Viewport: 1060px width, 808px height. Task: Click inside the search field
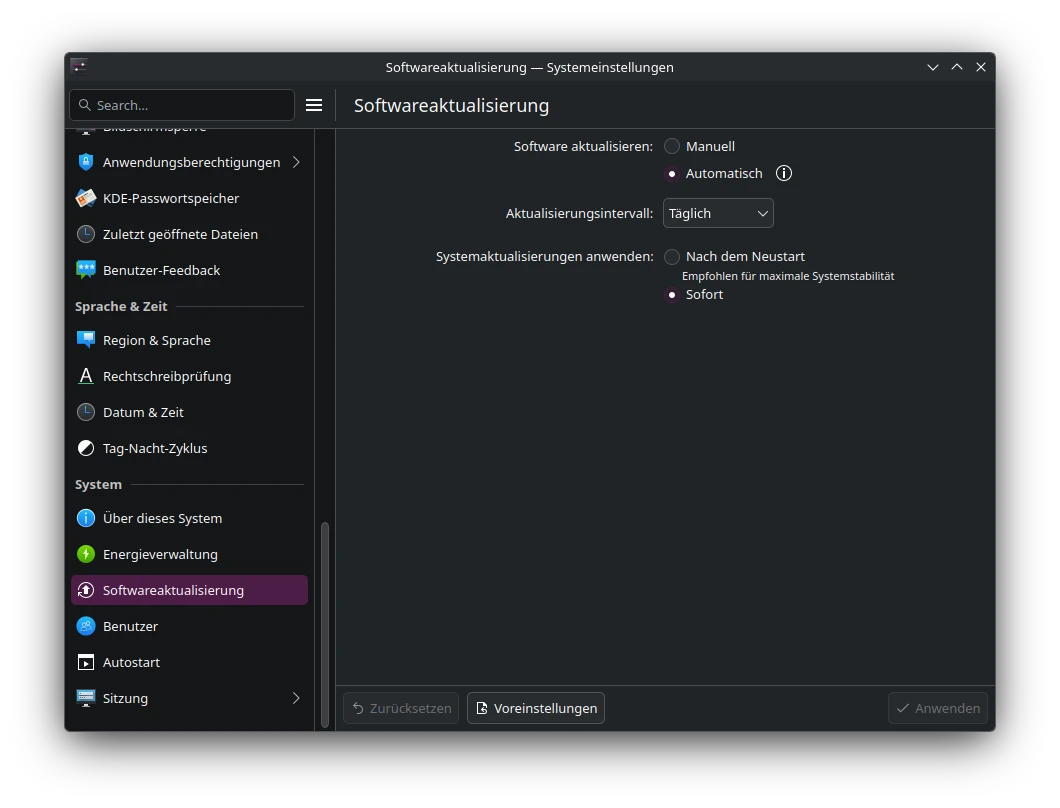tap(180, 104)
